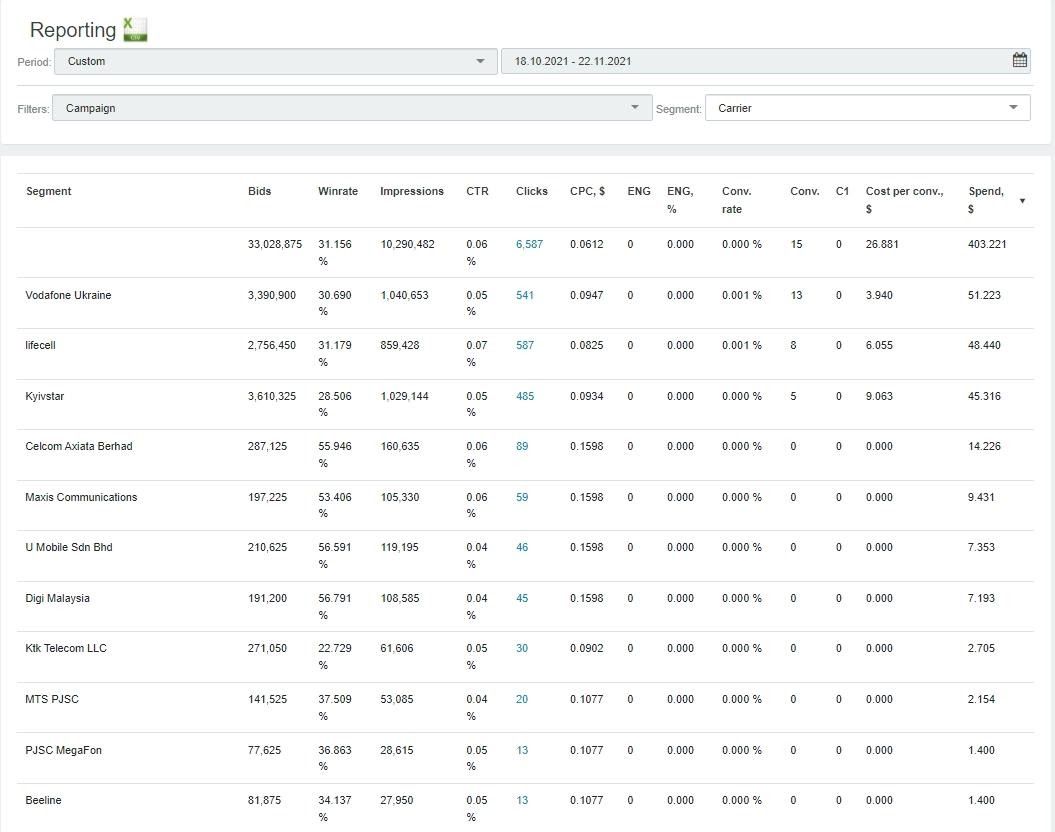The image size is (1055, 832).
Task: Sort by Cost per conv. column header
Action: pos(904,191)
